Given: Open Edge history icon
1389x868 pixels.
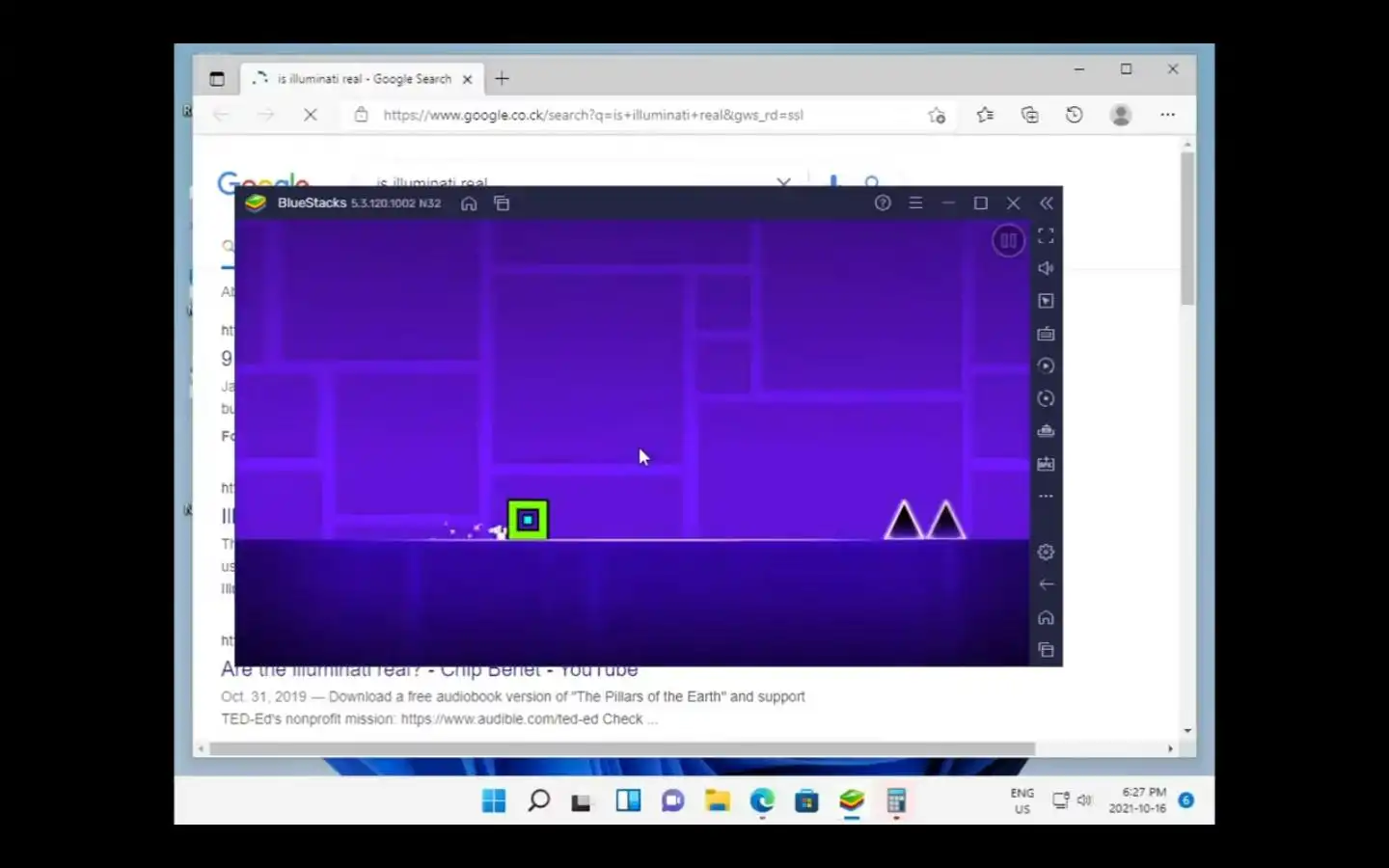Looking at the screenshot, I should click(x=1074, y=115).
